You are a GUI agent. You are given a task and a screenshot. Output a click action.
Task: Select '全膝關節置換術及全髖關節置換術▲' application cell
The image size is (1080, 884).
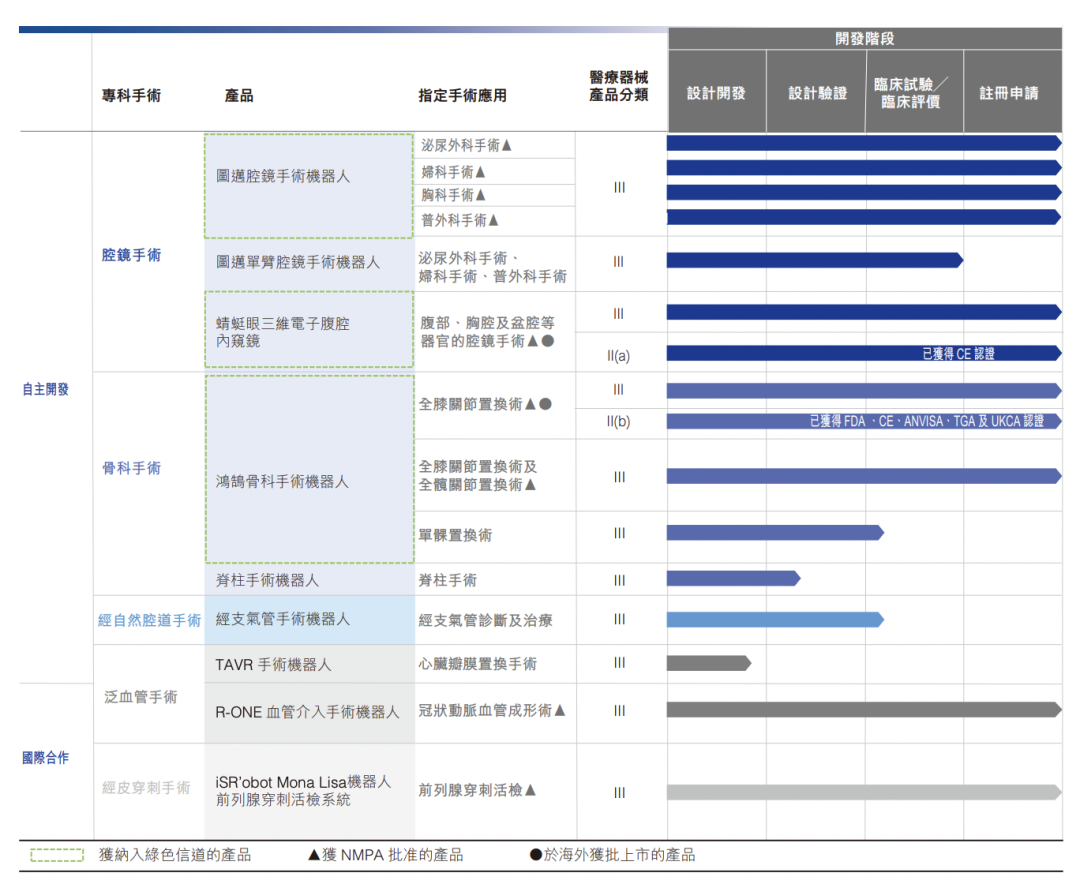(x=477, y=476)
